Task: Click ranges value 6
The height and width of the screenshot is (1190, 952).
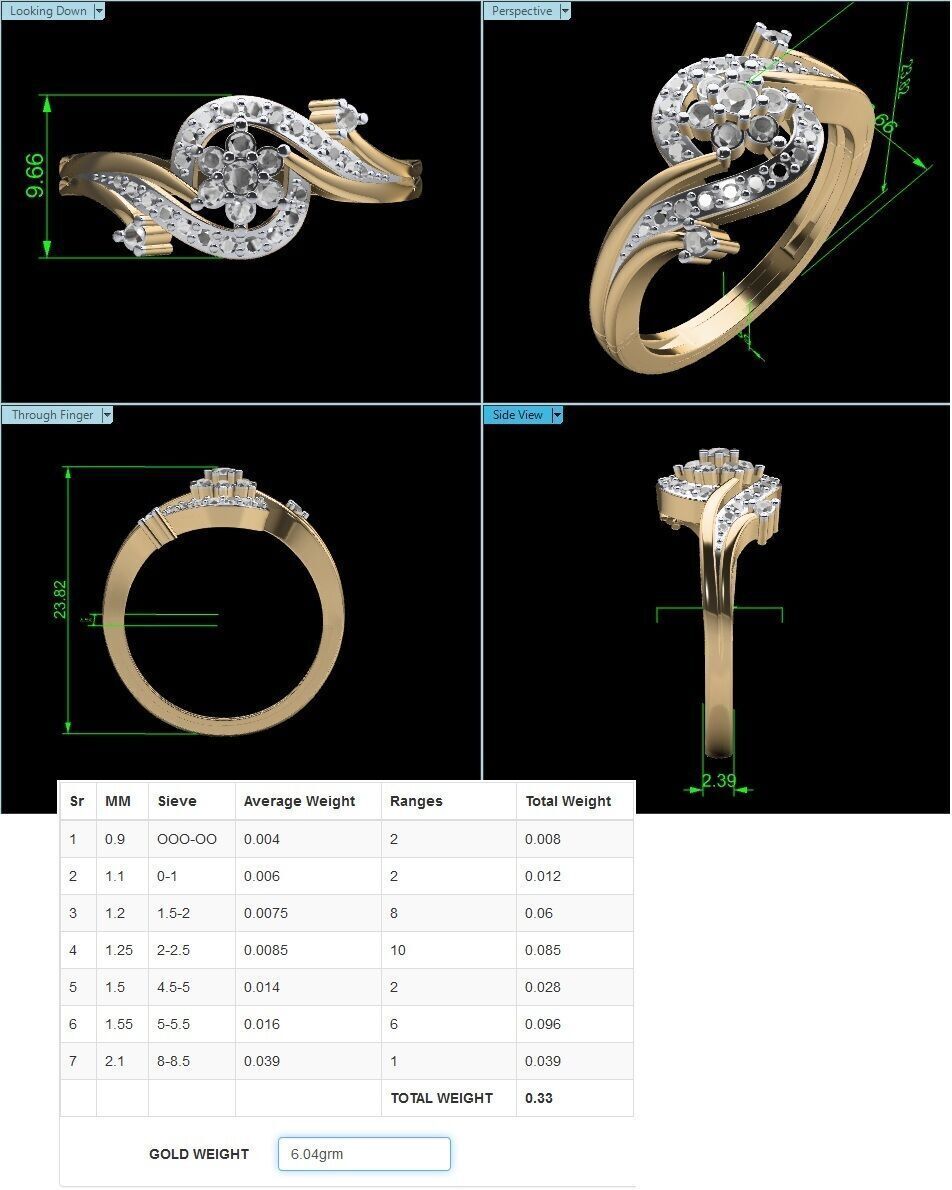Action: tap(393, 1025)
